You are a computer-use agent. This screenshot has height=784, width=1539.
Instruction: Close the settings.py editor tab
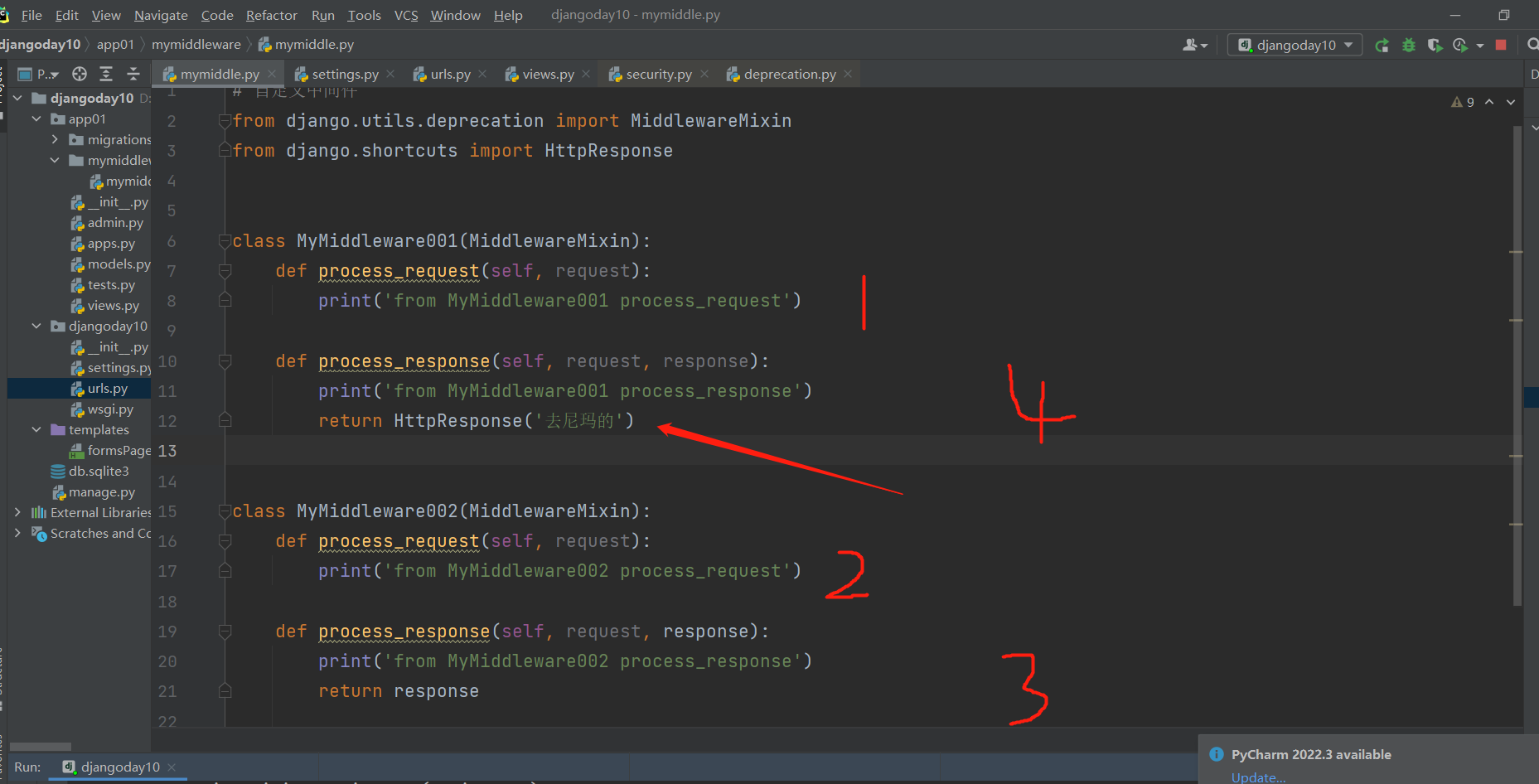click(x=390, y=74)
